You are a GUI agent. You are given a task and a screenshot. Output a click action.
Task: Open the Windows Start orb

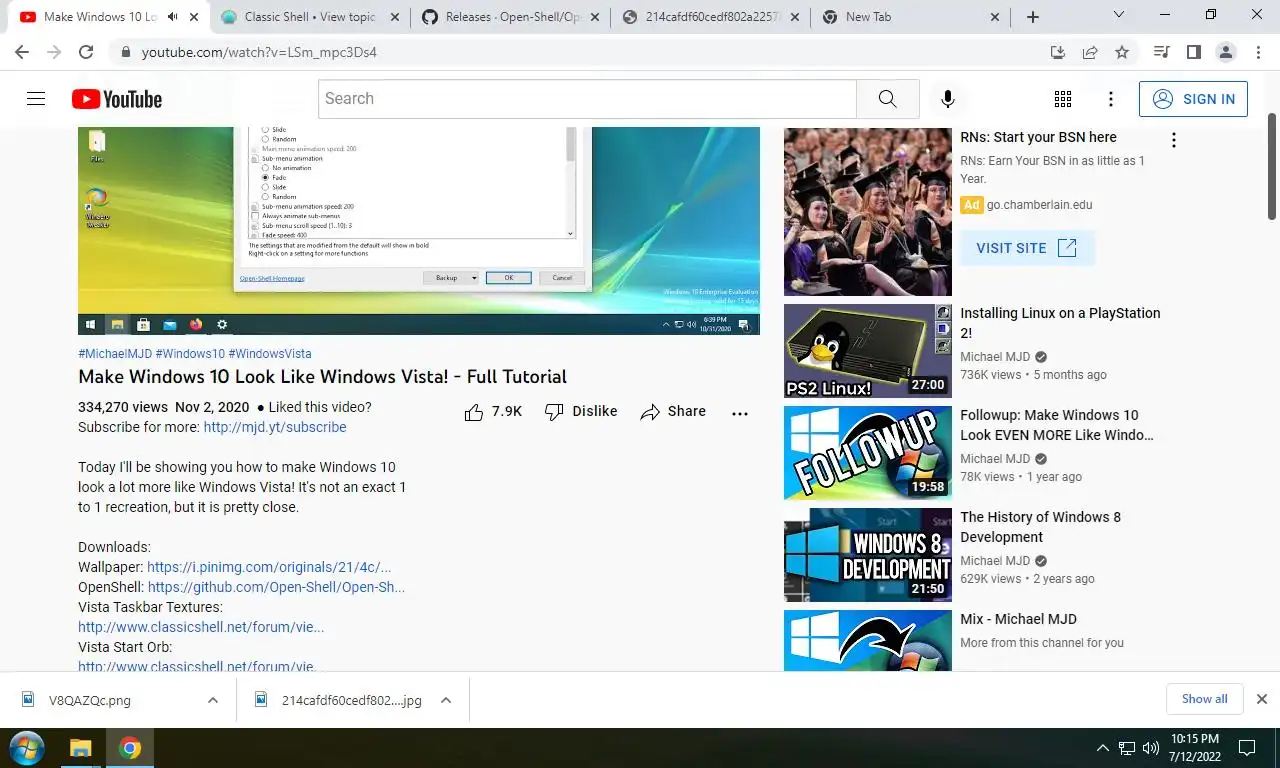[25, 748]
